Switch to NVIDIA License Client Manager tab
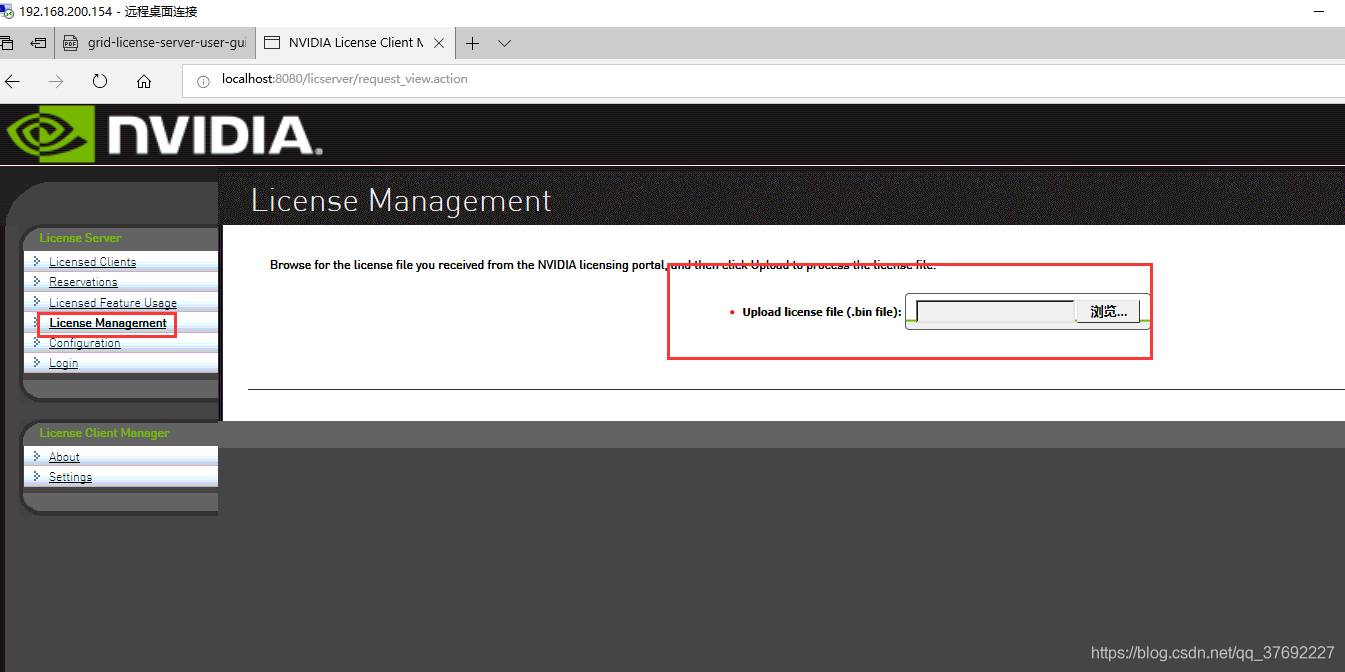 (x=355, y=43)
